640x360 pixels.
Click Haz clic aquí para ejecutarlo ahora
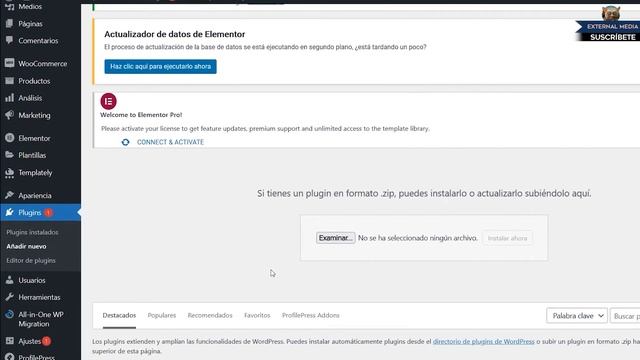(x=160, y=67)
